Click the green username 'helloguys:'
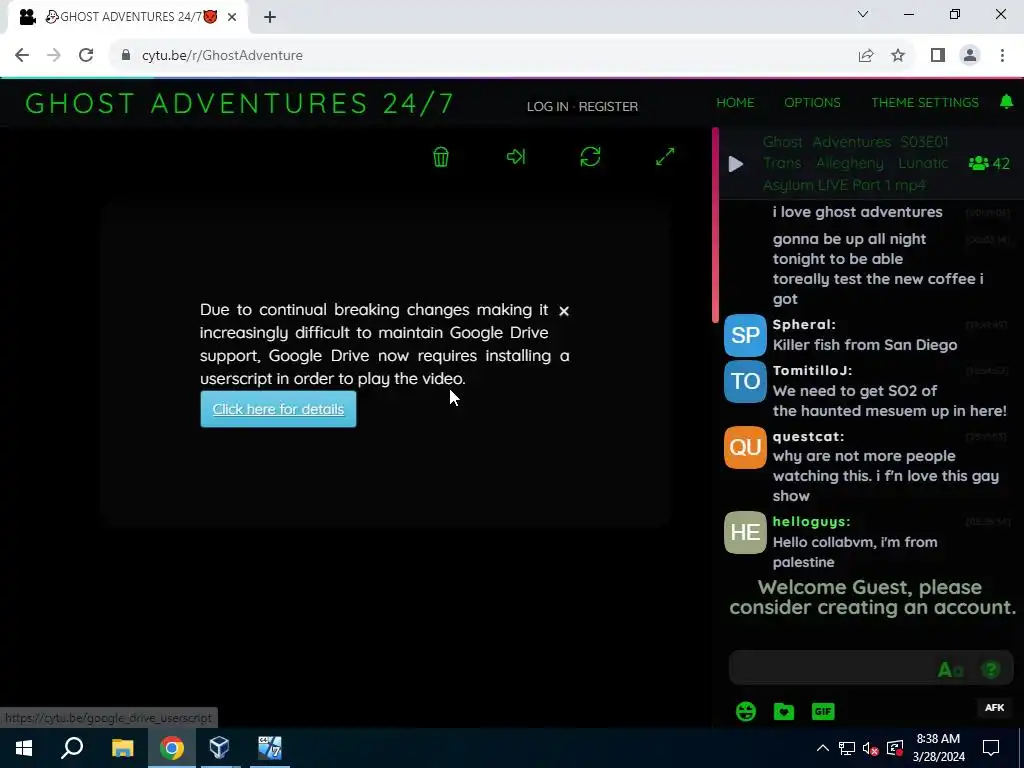 click(x=812, y=522)
